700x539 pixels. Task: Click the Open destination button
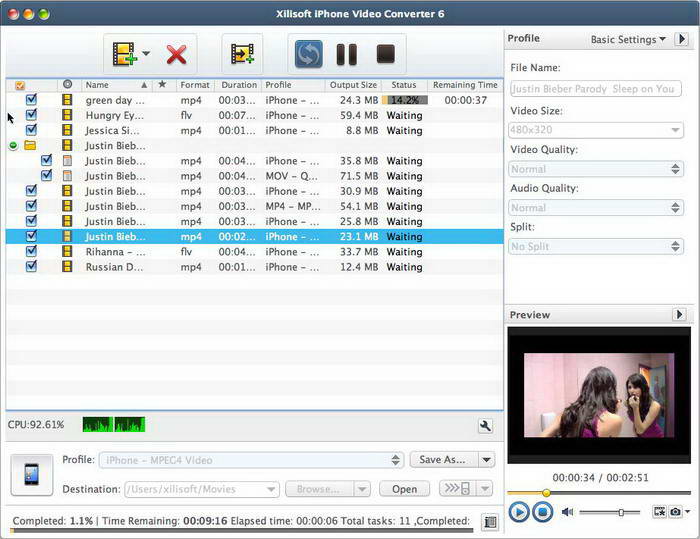point(404,489)
